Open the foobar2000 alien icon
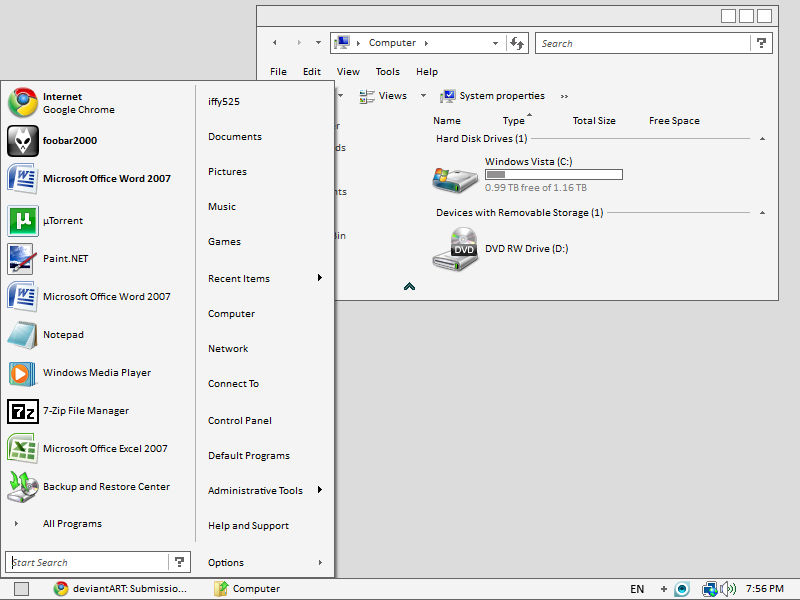The height and width of the screenshot is (600, 800). pos(22,141)
